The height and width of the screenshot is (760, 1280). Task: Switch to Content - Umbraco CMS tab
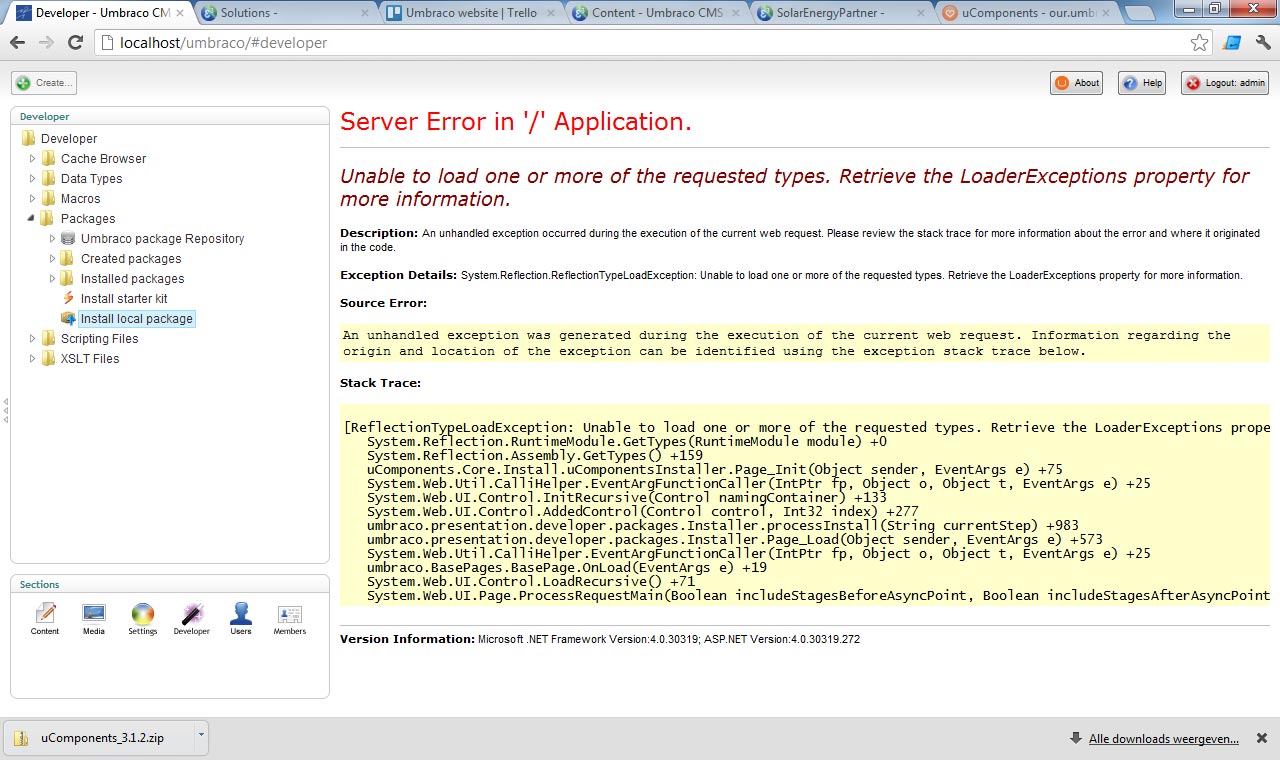pos(655,13)
